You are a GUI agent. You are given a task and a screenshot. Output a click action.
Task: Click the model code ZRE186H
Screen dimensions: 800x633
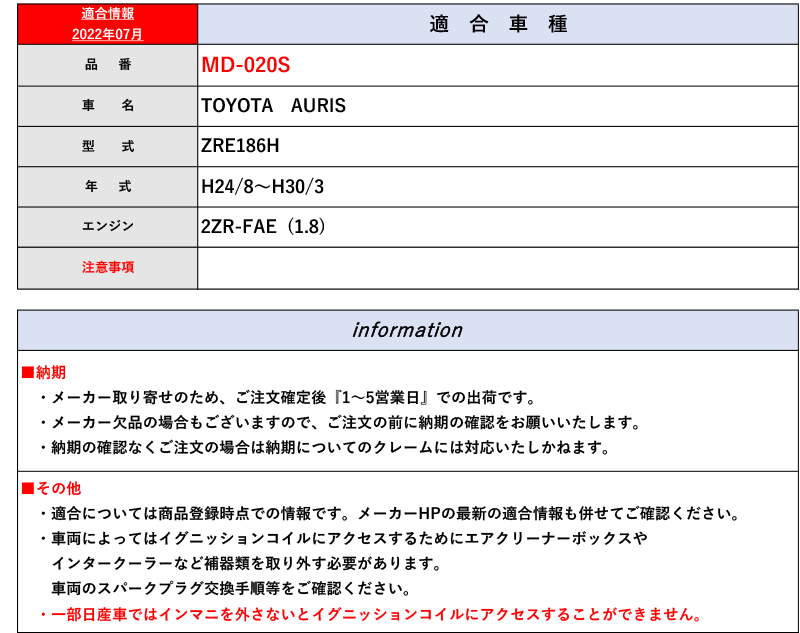(239, 146)
